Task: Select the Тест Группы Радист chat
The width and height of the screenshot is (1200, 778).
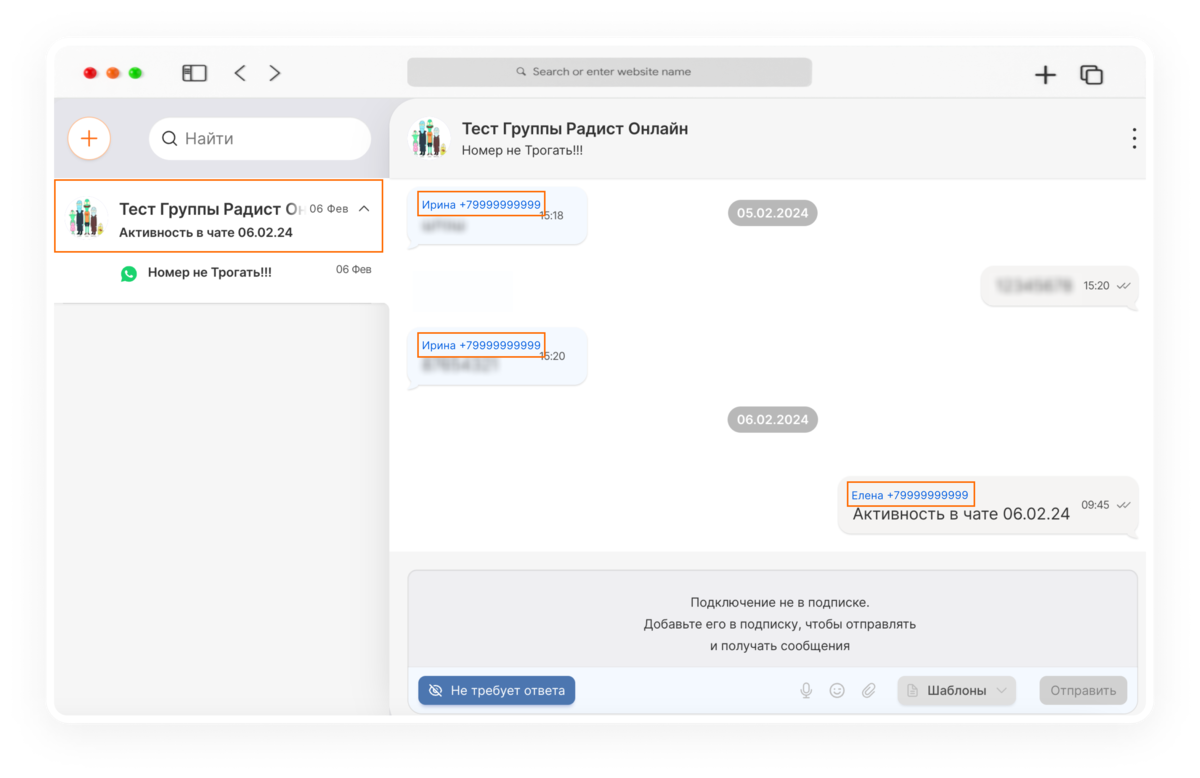Action: click(219, 216)
